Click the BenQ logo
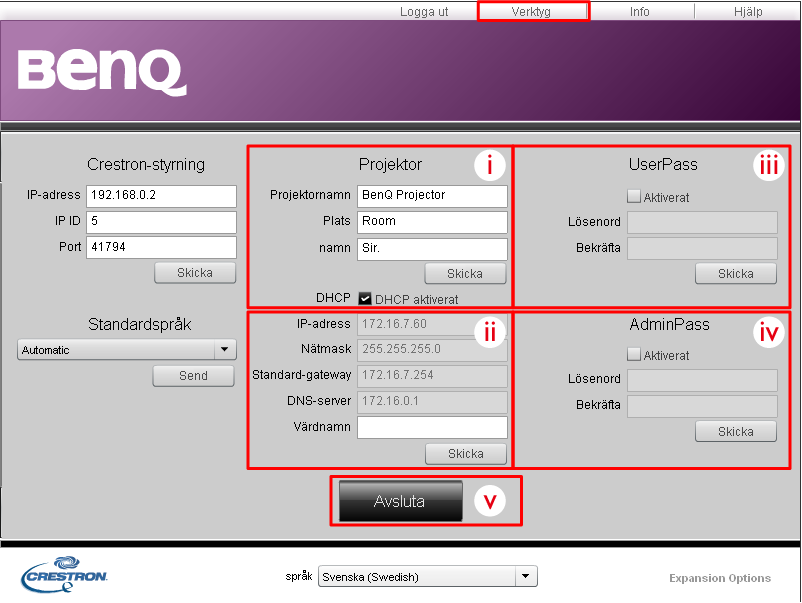802x603 pixels. 102,72
